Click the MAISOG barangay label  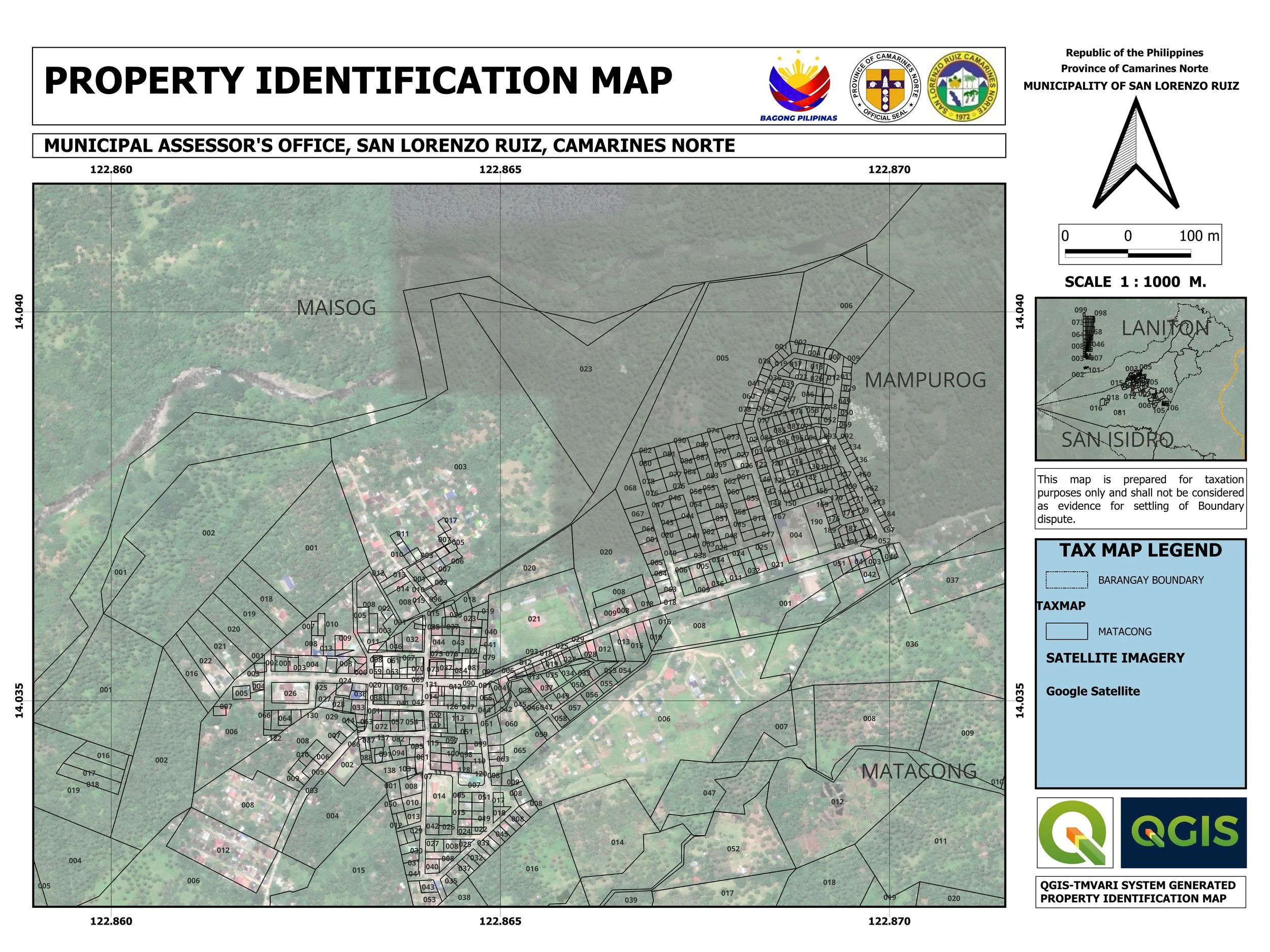click(336, 308)
